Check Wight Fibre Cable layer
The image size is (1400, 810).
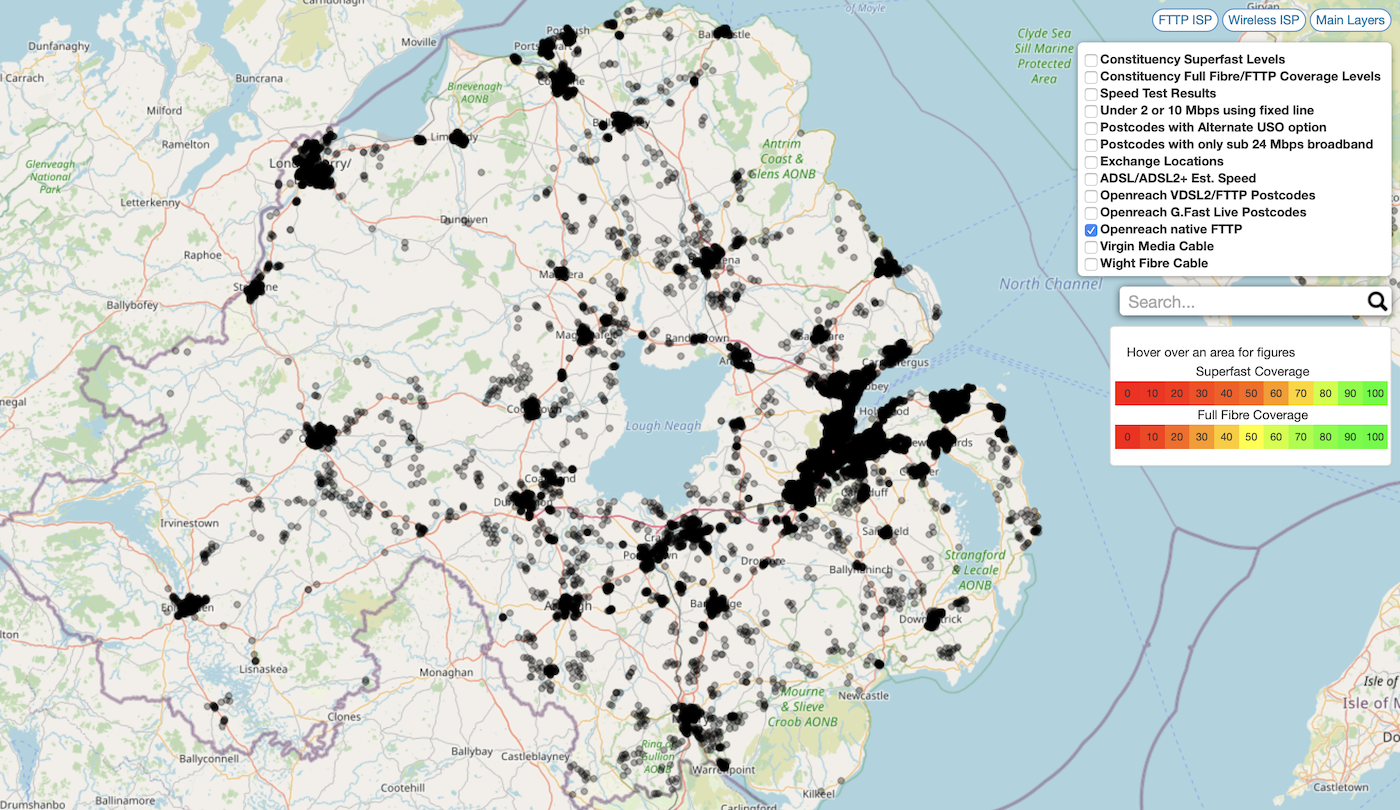click(x=1092, y=264)
